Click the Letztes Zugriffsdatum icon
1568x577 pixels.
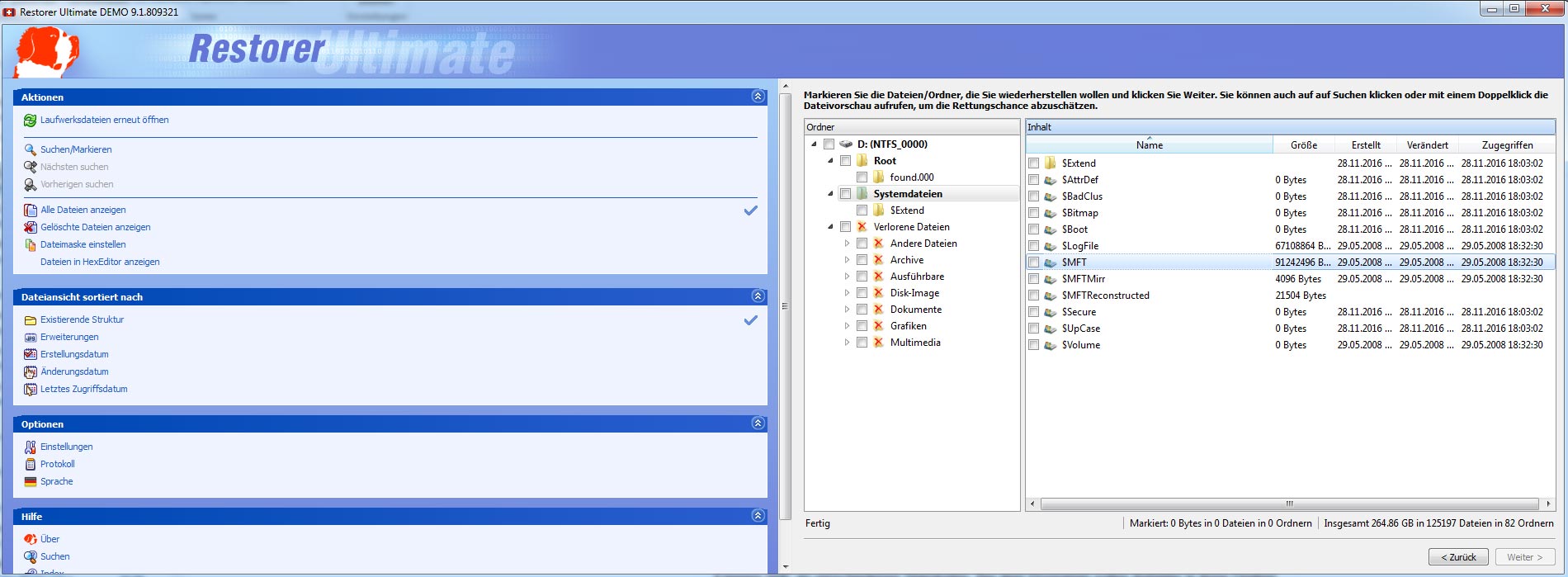(x=31, y=390)
